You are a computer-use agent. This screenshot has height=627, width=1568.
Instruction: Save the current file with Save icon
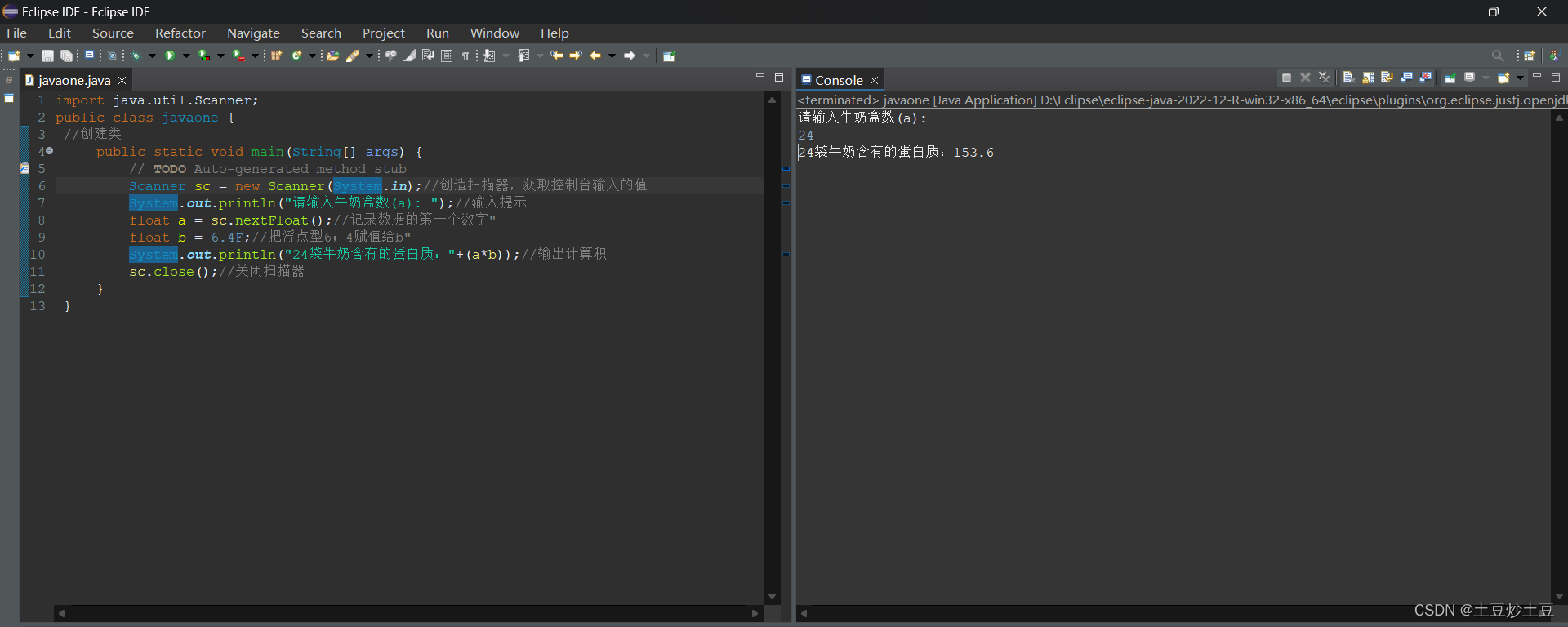point(47,56)
